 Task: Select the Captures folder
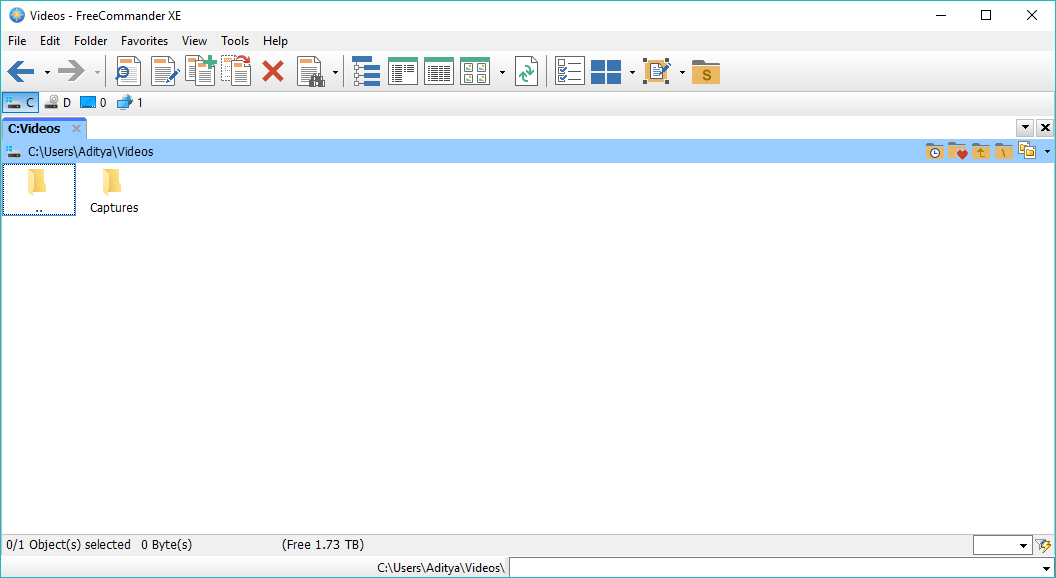point(114,191)
